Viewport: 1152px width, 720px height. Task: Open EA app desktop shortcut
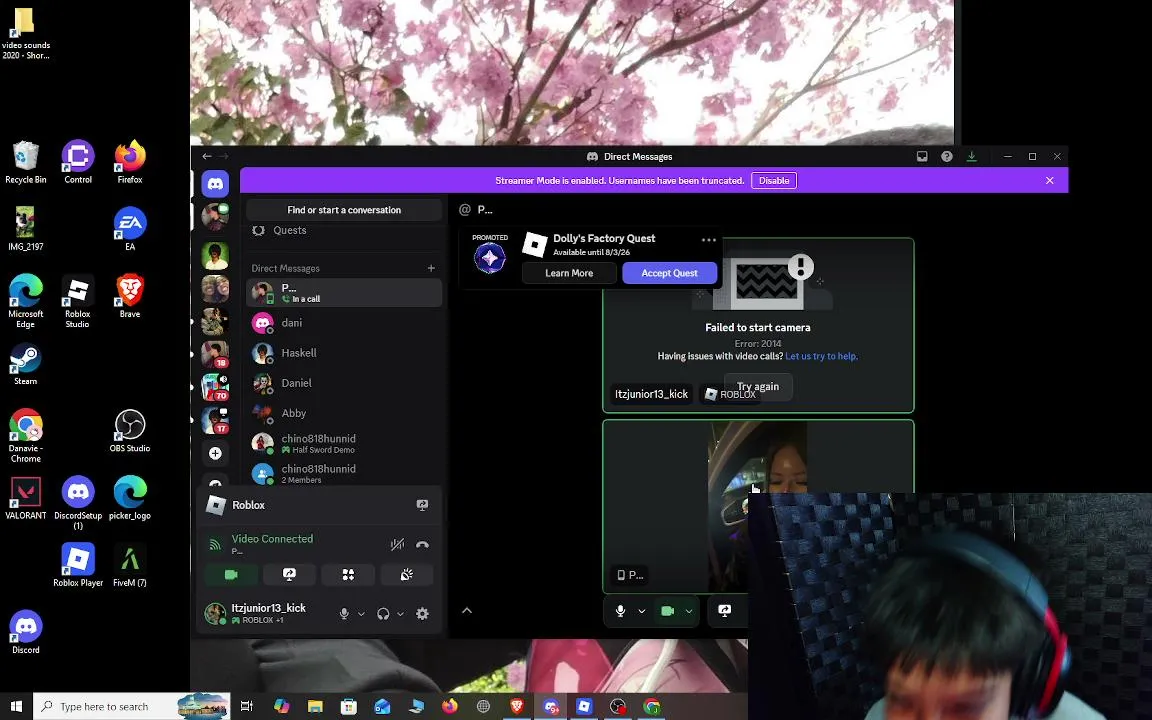tap(130, 229)
